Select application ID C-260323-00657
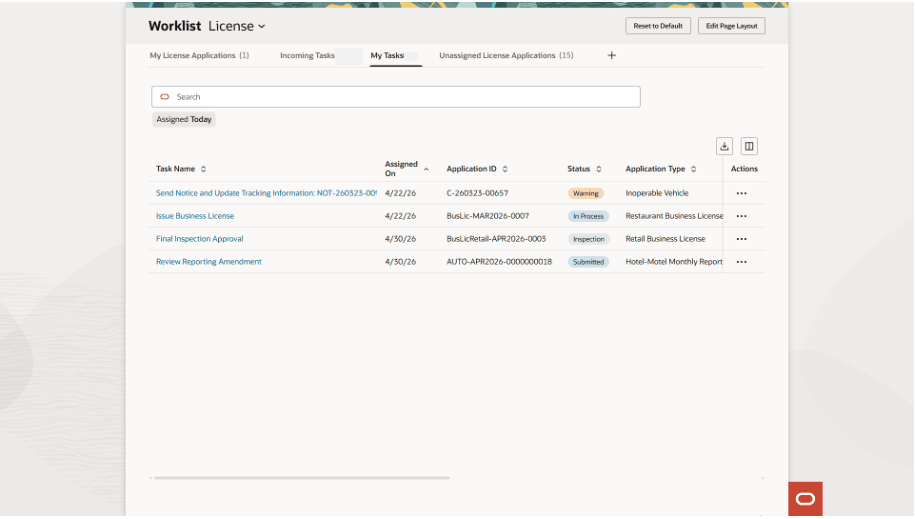 coord(477,193)
